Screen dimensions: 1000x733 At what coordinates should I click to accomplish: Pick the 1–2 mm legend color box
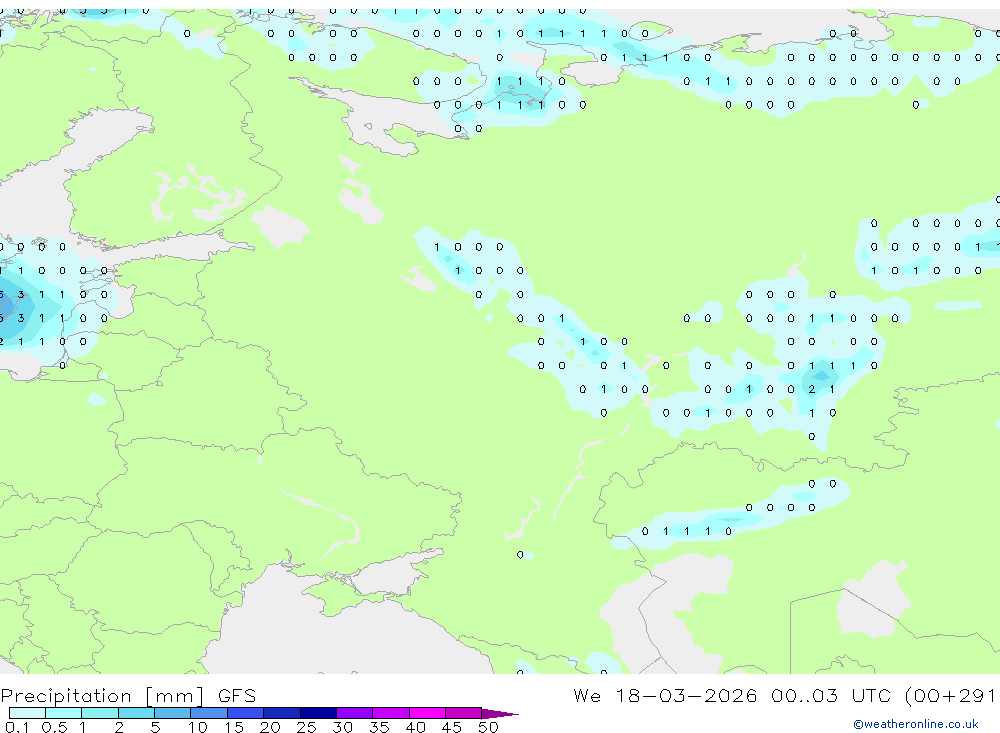click(x=100, y=713)
